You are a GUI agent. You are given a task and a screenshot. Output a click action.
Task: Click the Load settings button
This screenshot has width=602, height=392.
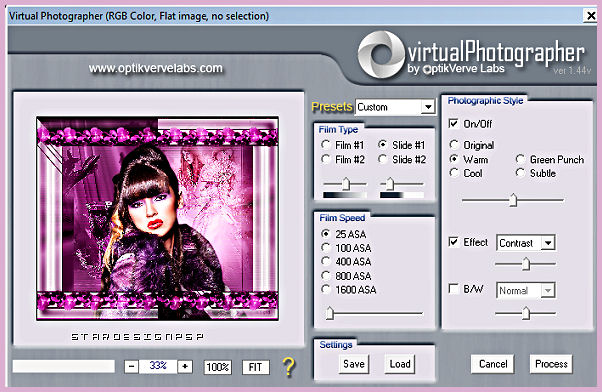click(400, 364)
